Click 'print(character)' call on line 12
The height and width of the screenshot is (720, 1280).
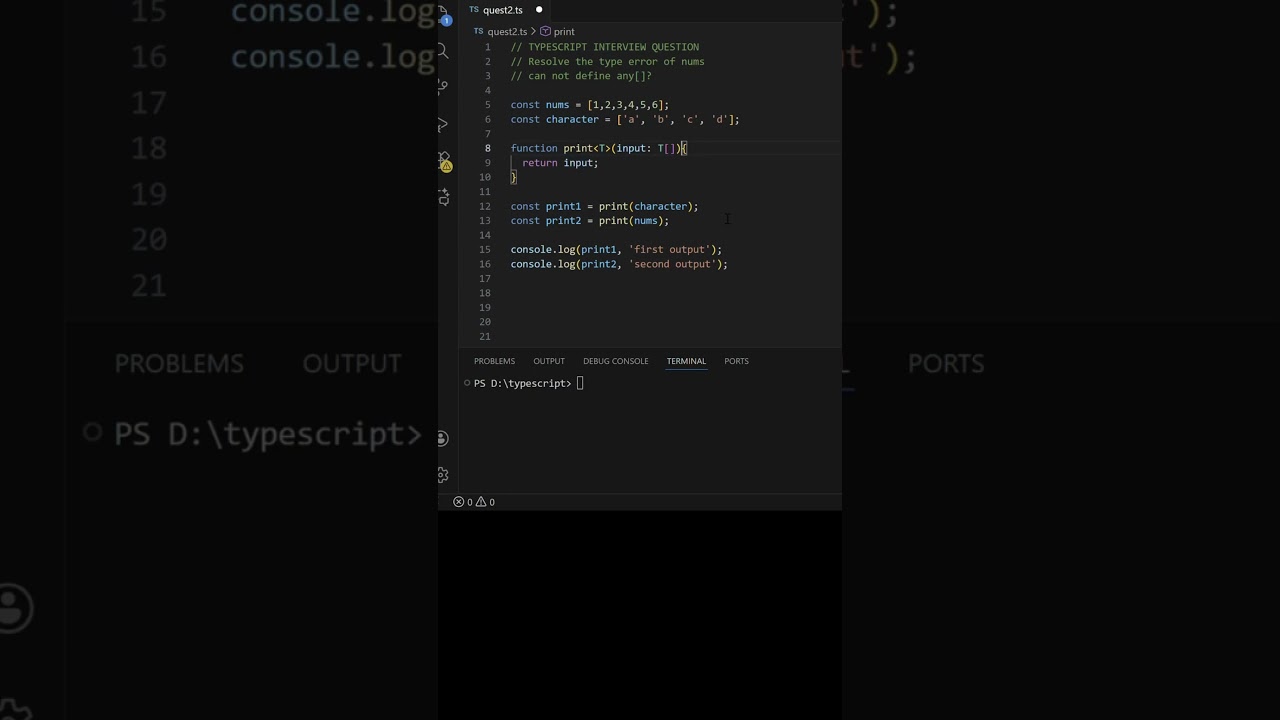pos(646,206)
